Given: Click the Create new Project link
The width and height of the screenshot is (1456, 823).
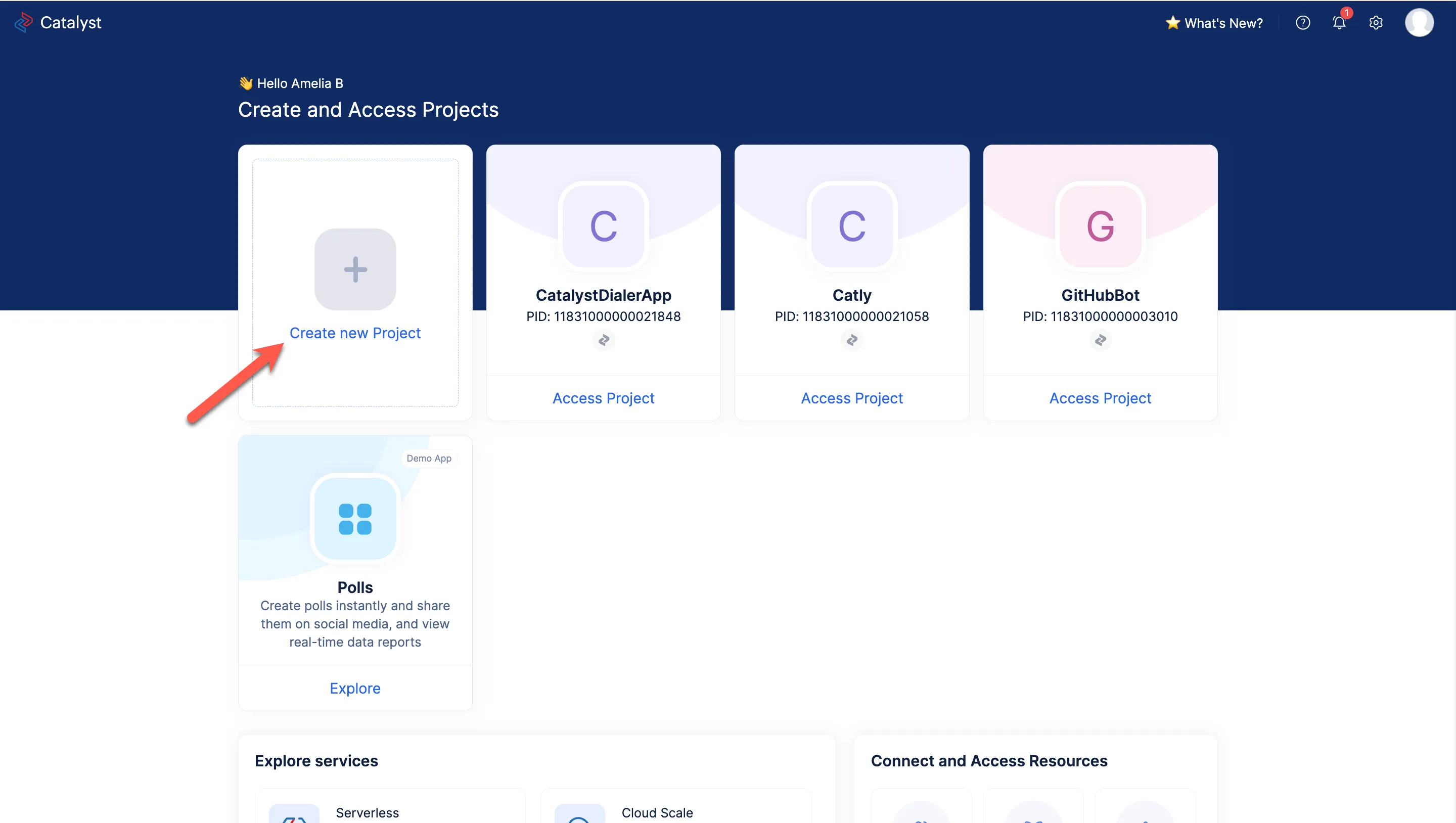Looking at the screenshot, I should pos(355,333).
